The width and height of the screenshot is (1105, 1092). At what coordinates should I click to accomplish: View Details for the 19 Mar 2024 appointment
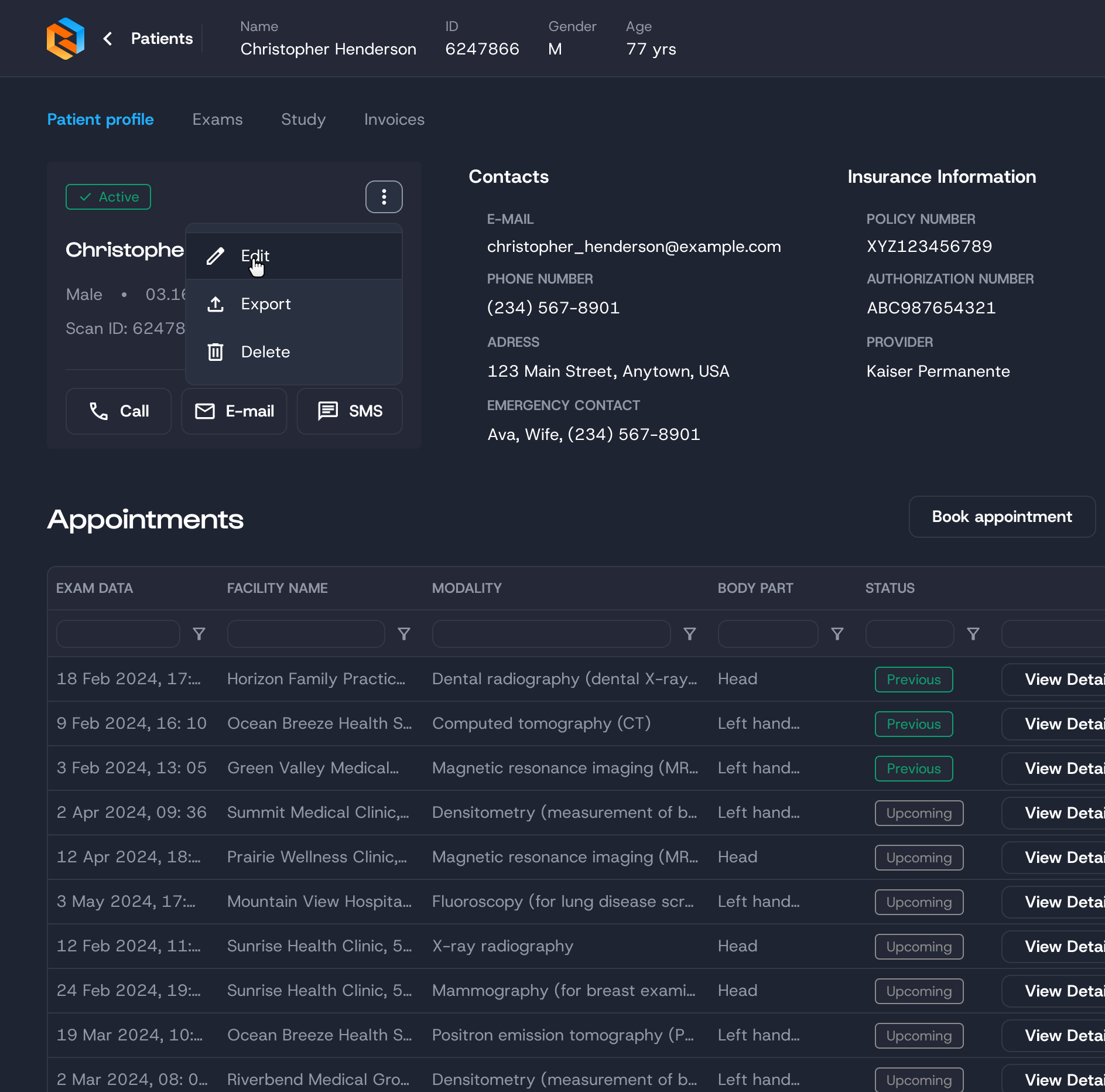tap(1053, 1036)
